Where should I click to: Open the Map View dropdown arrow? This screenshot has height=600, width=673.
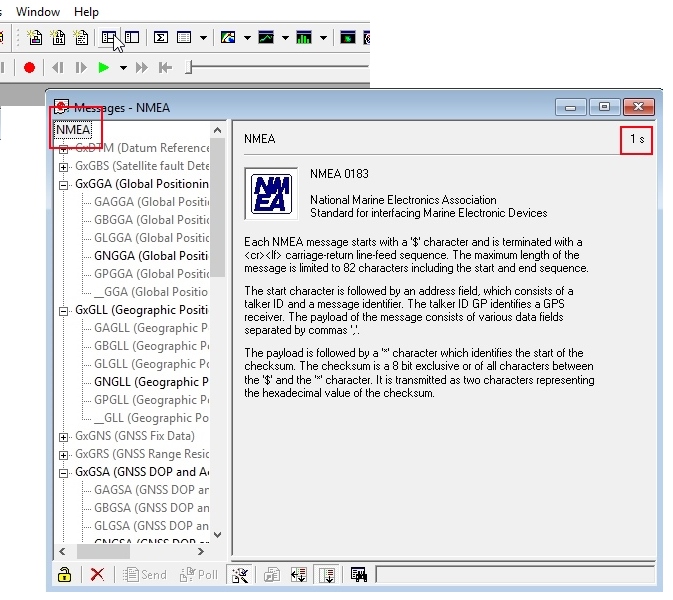point(247,38)
